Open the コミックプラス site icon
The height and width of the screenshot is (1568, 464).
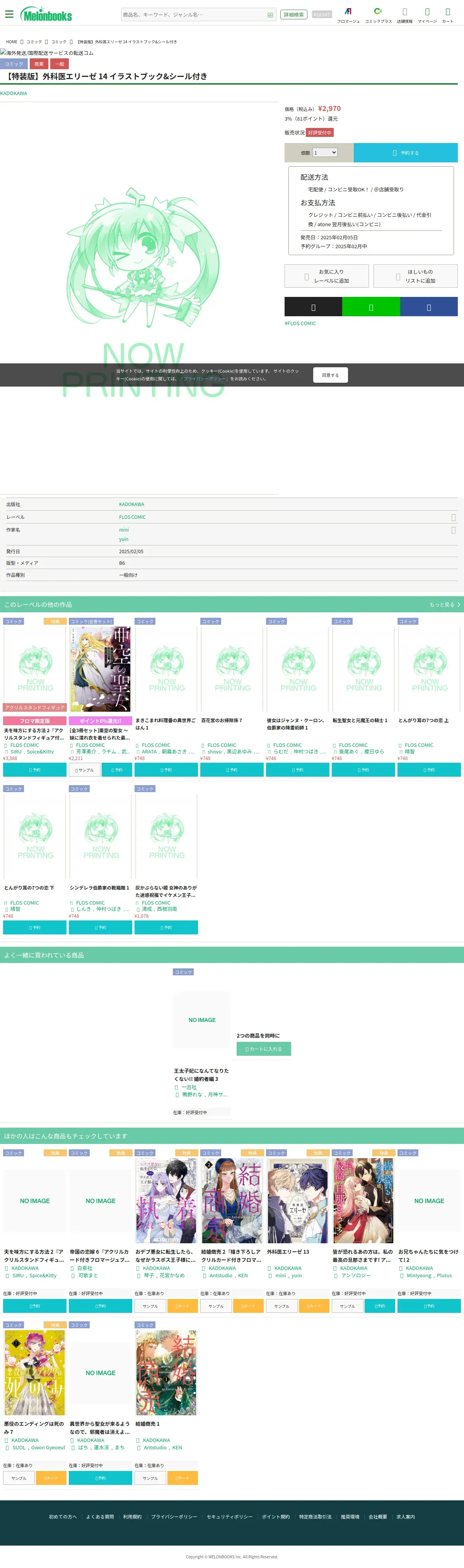coord(378,15)
